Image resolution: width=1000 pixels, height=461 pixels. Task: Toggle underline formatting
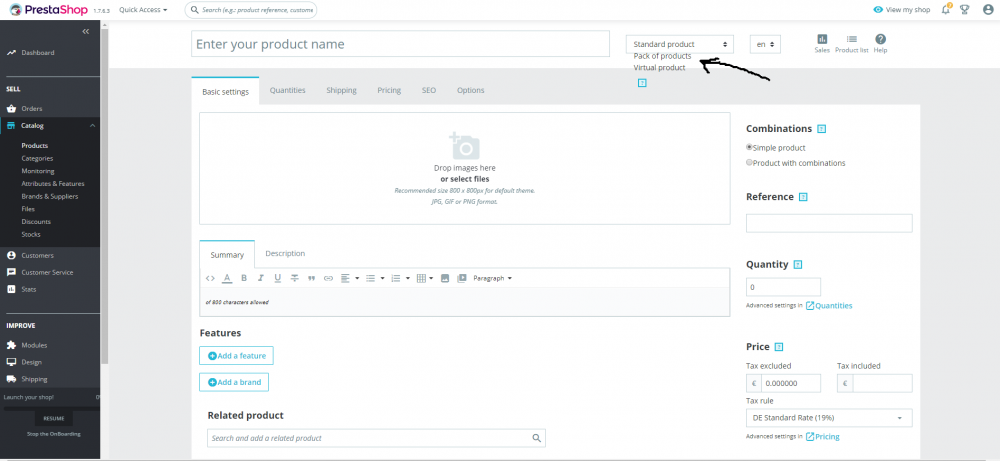[277, 278]
